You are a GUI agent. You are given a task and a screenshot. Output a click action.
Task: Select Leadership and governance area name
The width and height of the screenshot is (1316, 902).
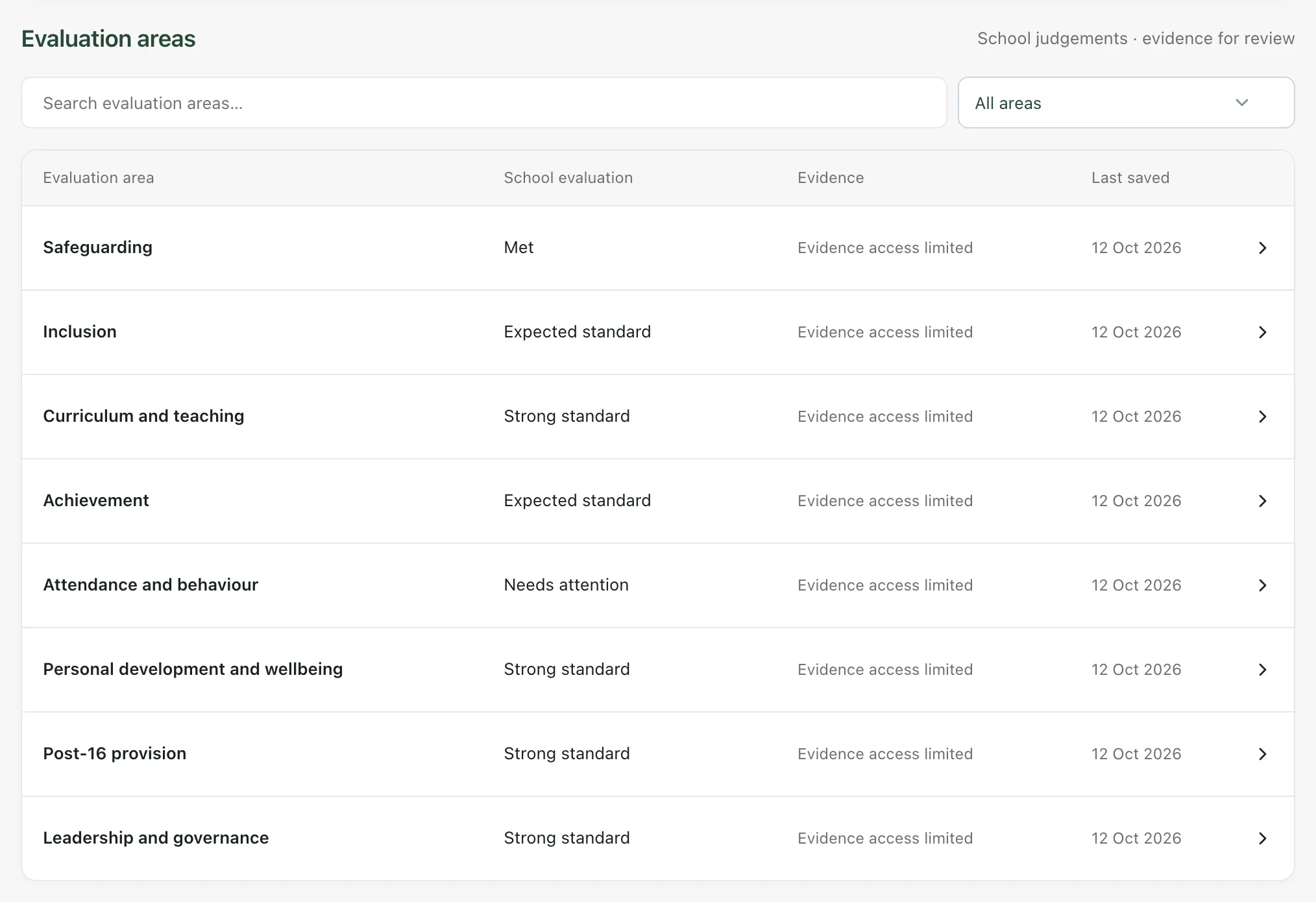coord(156,838)
